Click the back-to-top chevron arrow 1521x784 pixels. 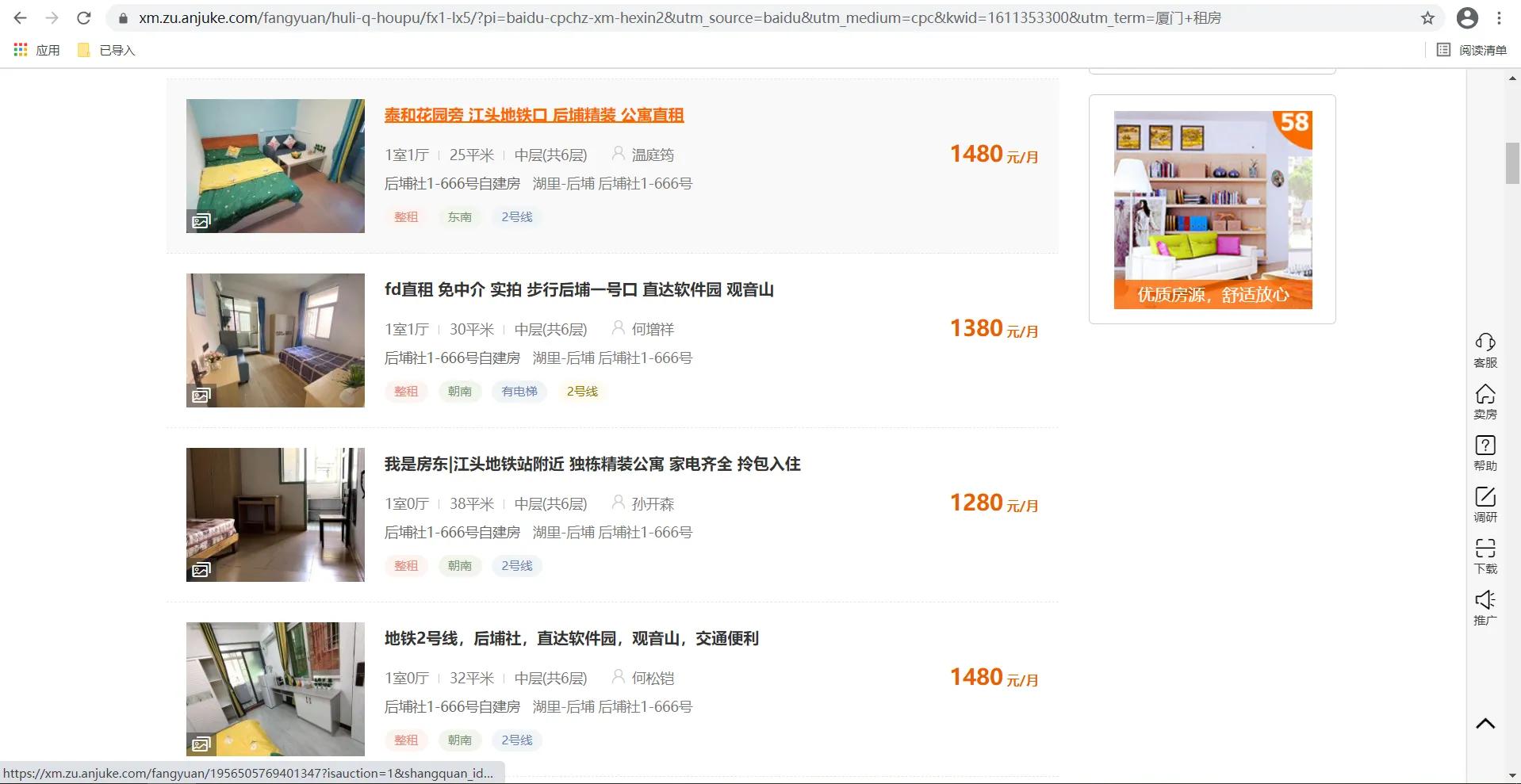click(1485, 724)
